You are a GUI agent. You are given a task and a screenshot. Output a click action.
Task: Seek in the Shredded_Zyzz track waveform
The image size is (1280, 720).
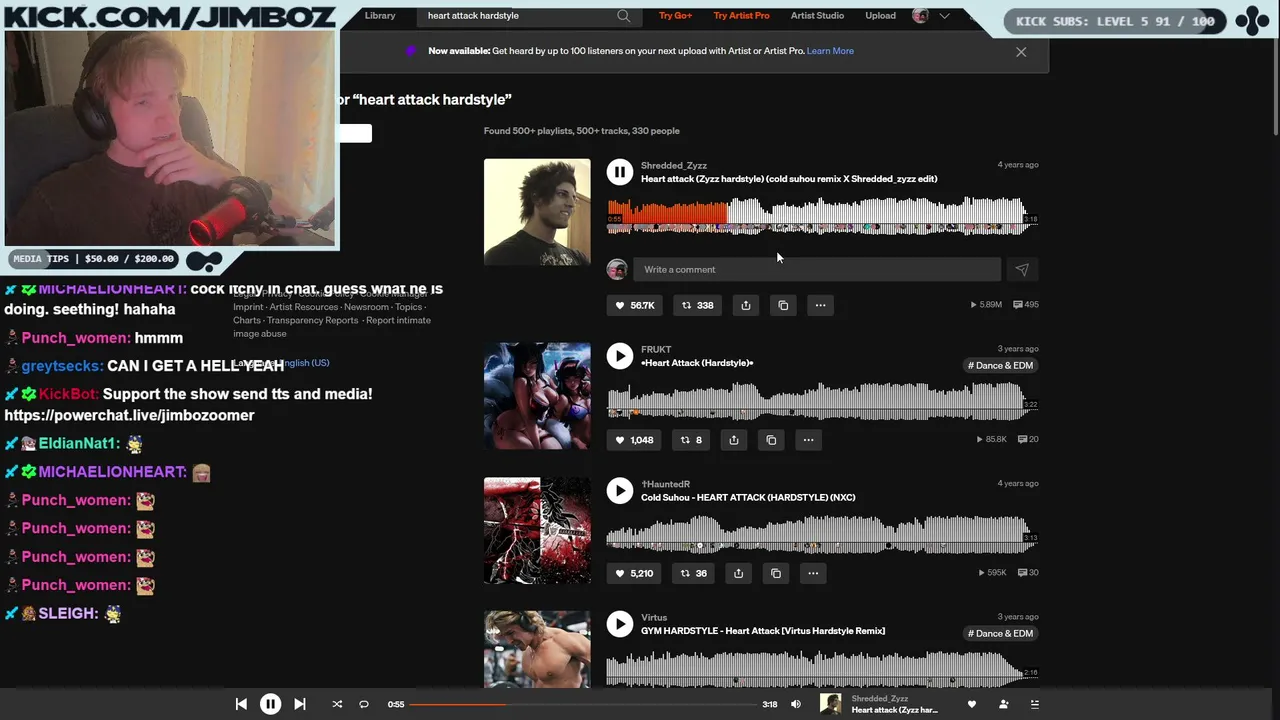[x=822, y=216]
